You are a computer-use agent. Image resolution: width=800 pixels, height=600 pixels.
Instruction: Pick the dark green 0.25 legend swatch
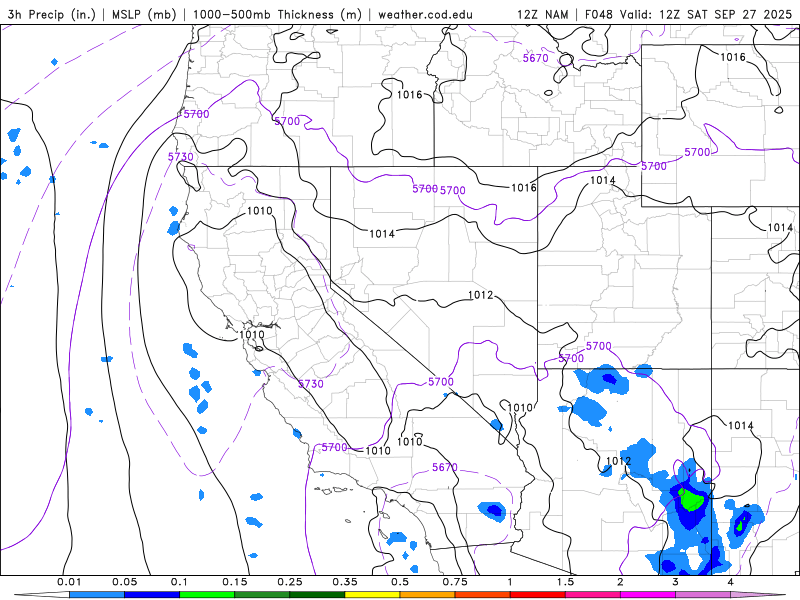click(317, 594)
